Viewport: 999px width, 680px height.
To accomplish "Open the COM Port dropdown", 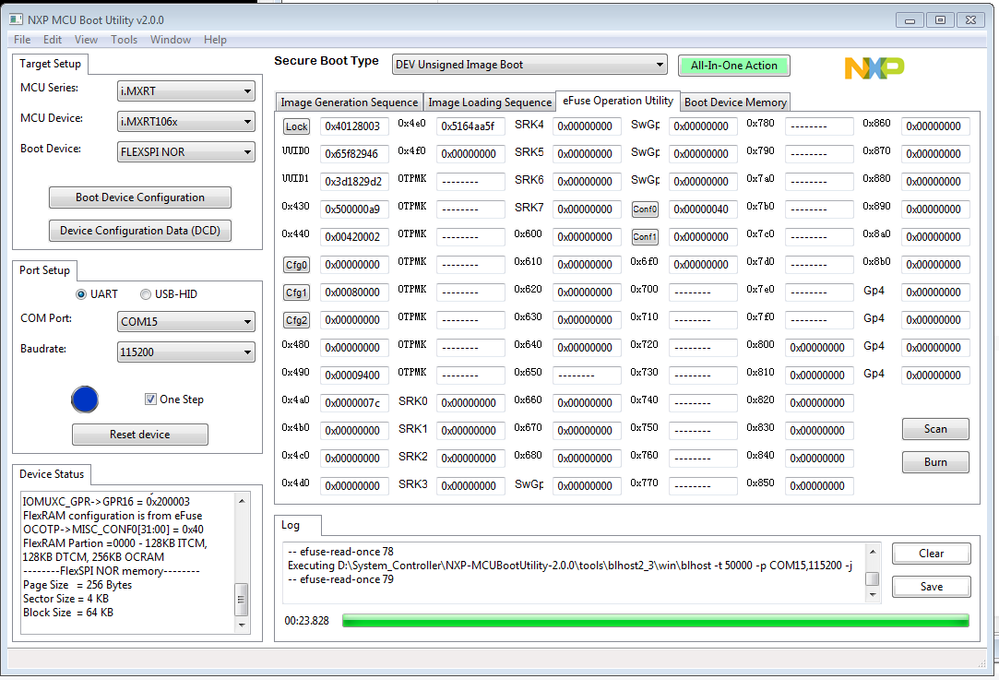I will click(x=186, y=321).
